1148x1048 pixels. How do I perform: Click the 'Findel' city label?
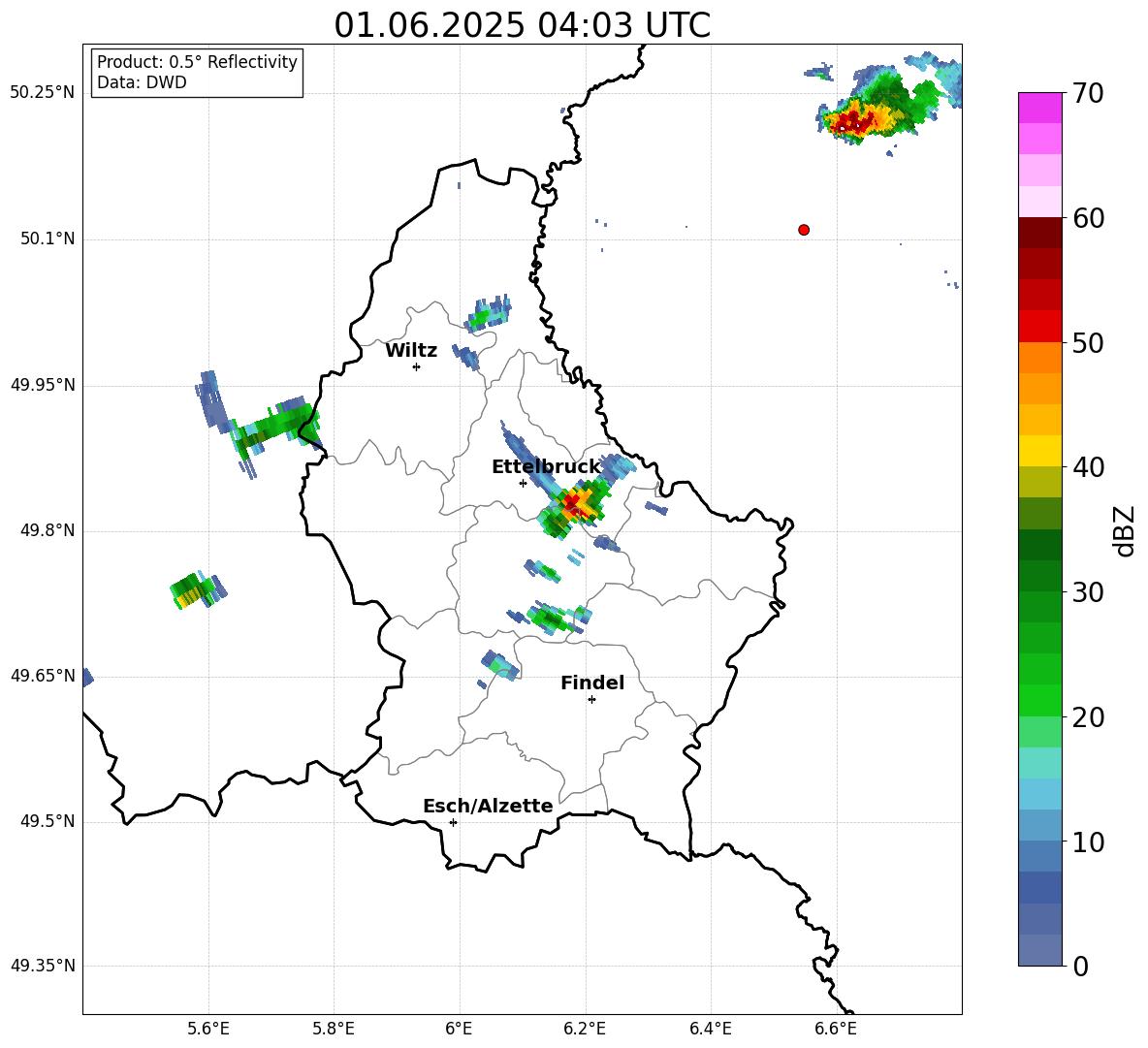(x=592, y=683)
